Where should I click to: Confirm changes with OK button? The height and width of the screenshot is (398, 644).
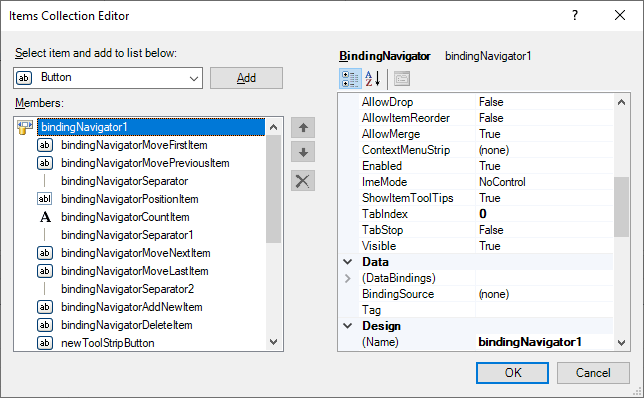coord(513,373)
